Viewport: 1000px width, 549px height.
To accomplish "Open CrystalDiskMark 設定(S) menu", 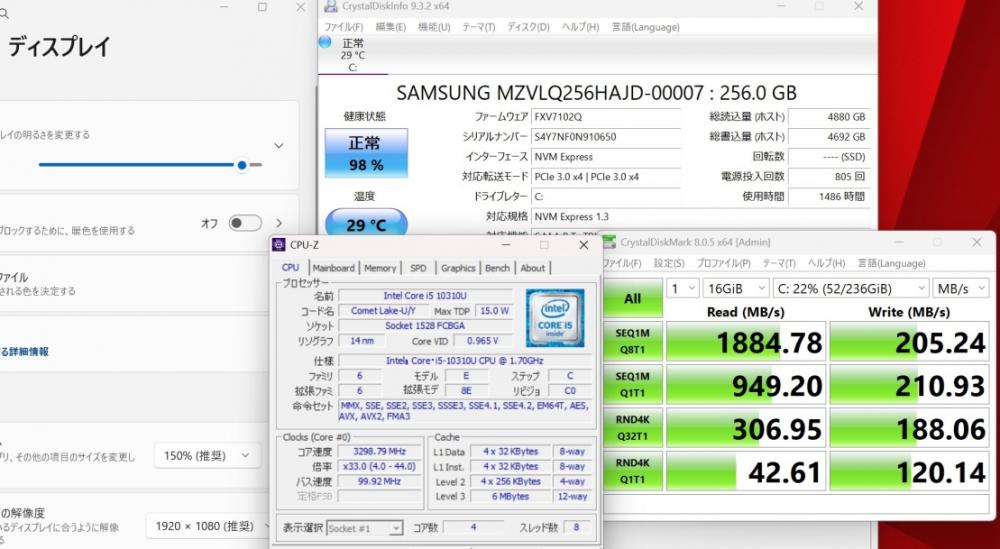I will click(x=669, y=263).
